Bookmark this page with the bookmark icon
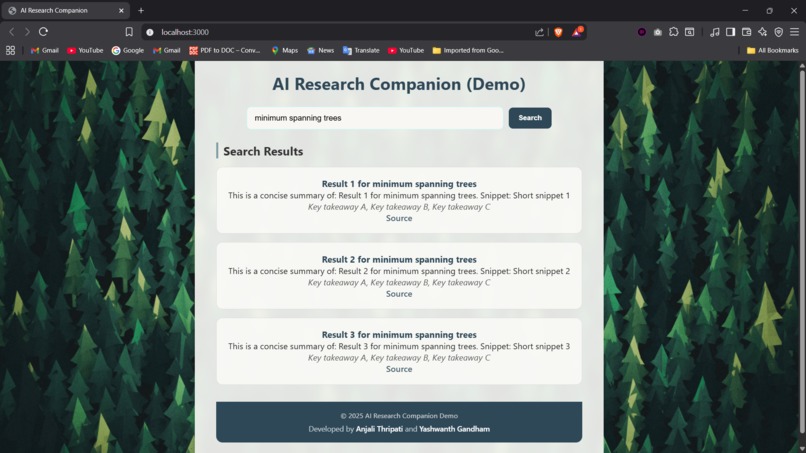806x453 pixels. tap(129, 32)
